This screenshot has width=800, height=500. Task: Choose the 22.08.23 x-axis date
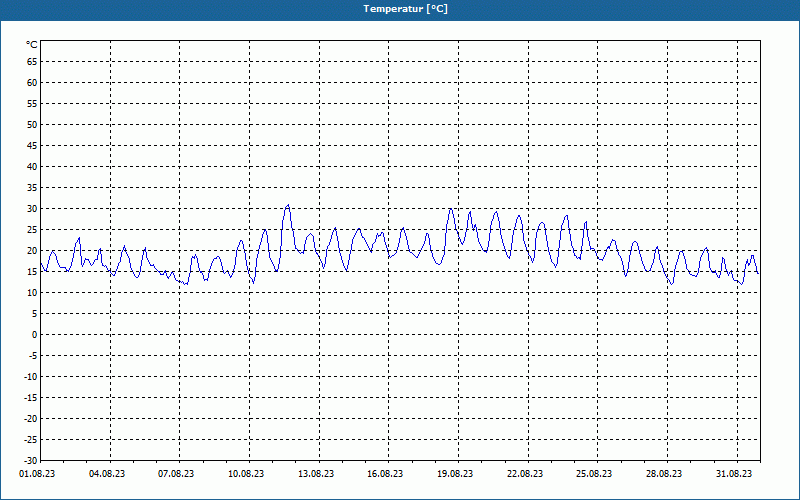click(x=524, y=474)
